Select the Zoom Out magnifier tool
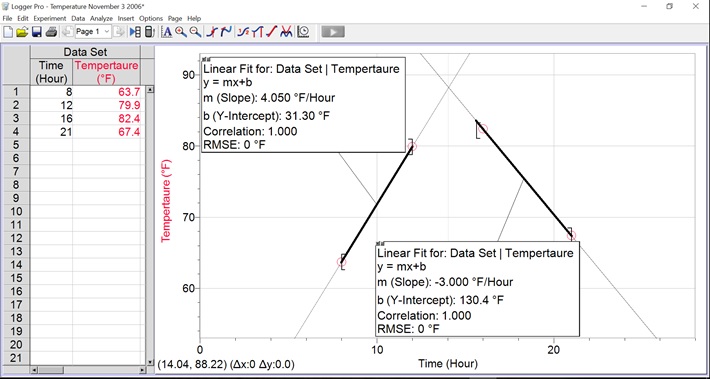The height and width of the screenshot is (379, 710). pos(195,32)
